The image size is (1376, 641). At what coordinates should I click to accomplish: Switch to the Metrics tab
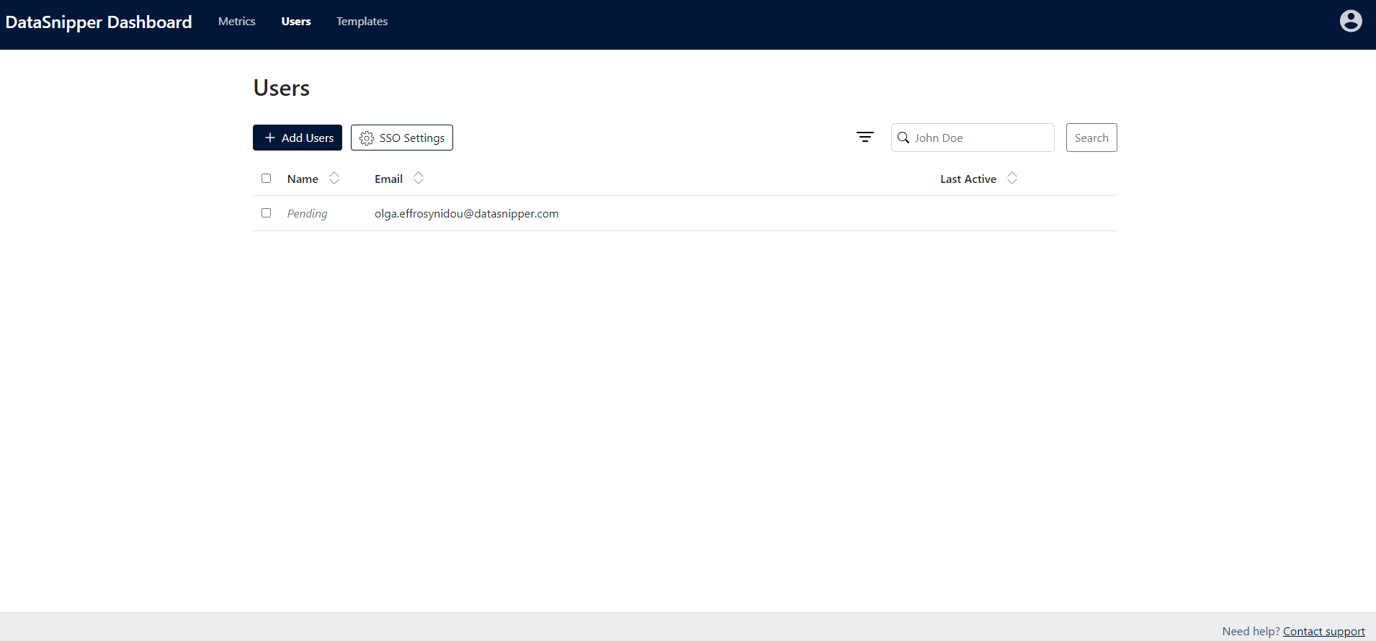pos(236,21)
